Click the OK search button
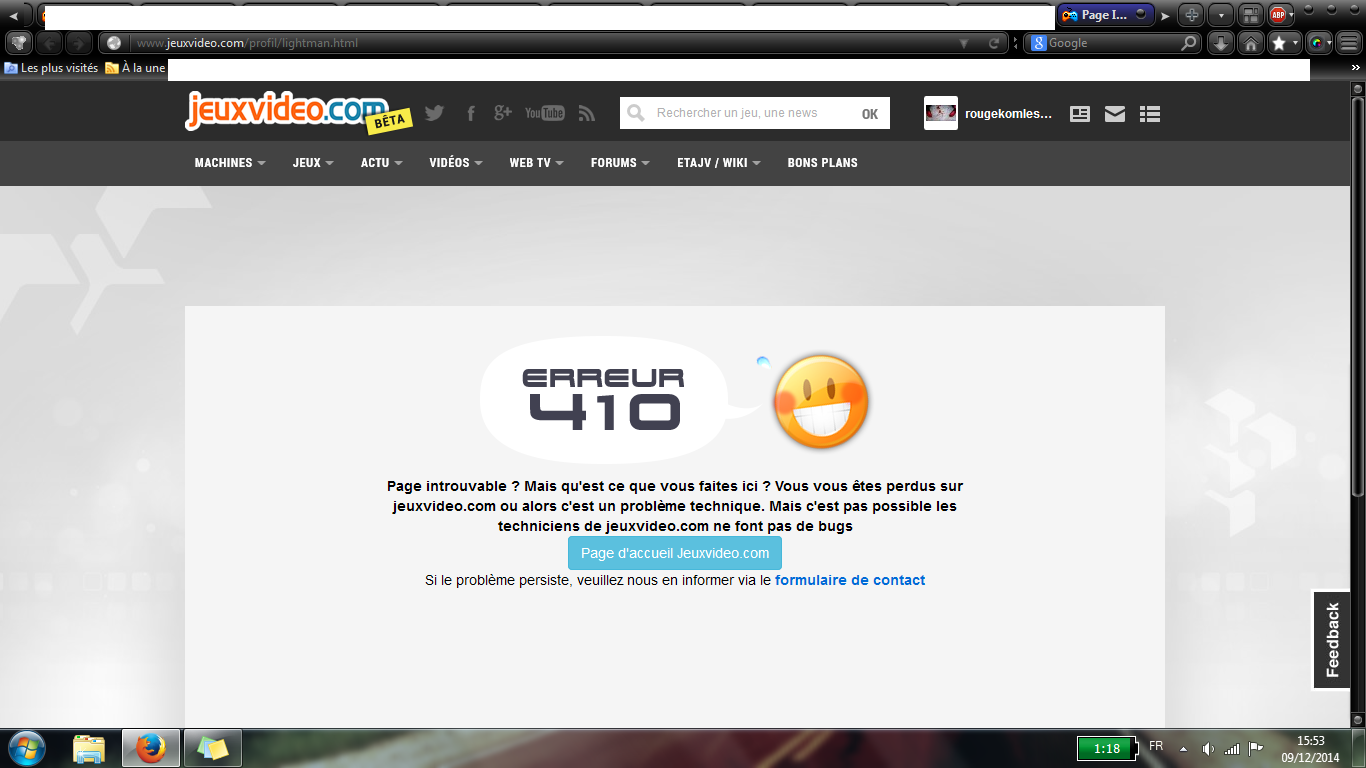The image size is (1366, 768). (x=870, y=114)
